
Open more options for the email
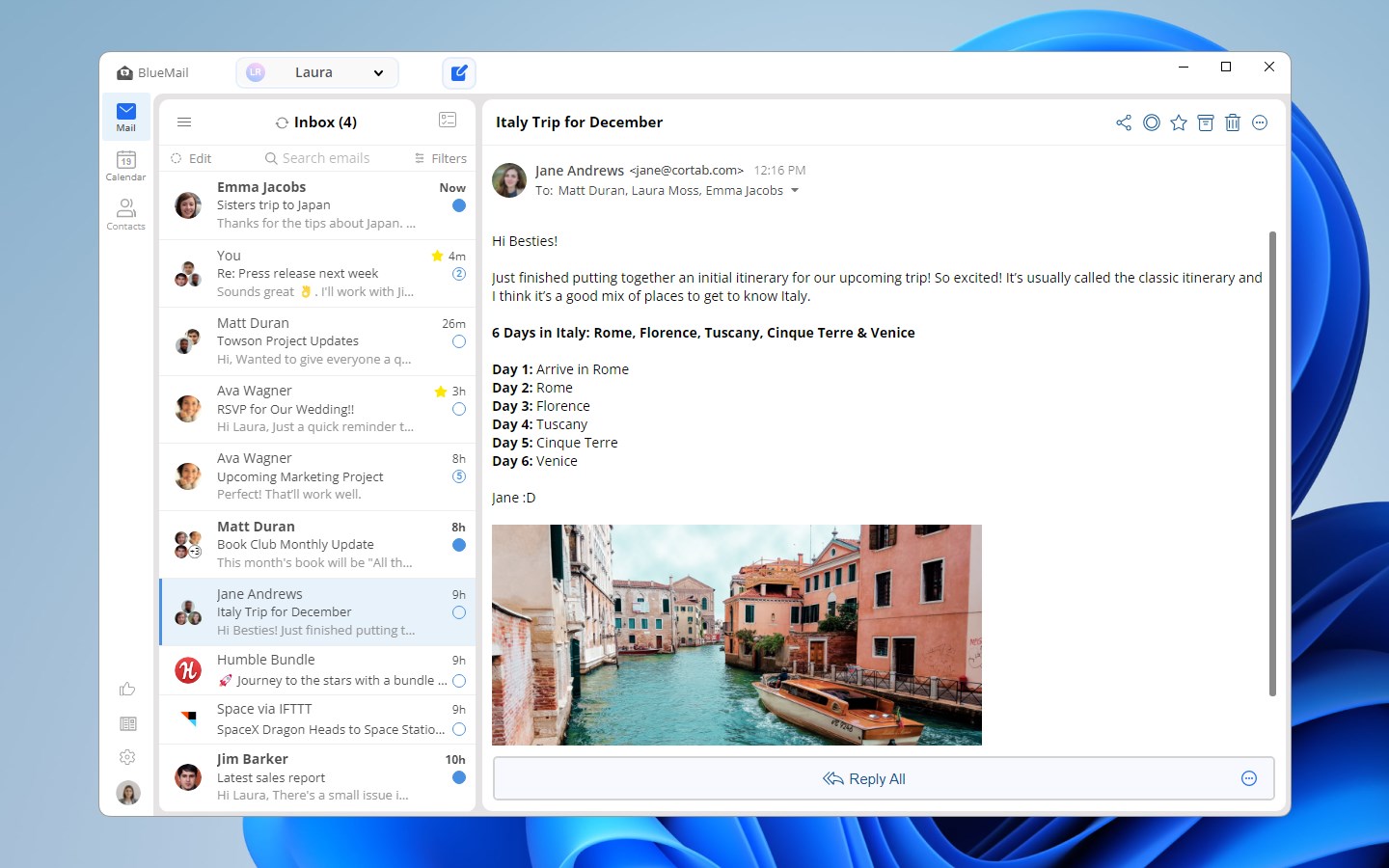point(1260,122)
